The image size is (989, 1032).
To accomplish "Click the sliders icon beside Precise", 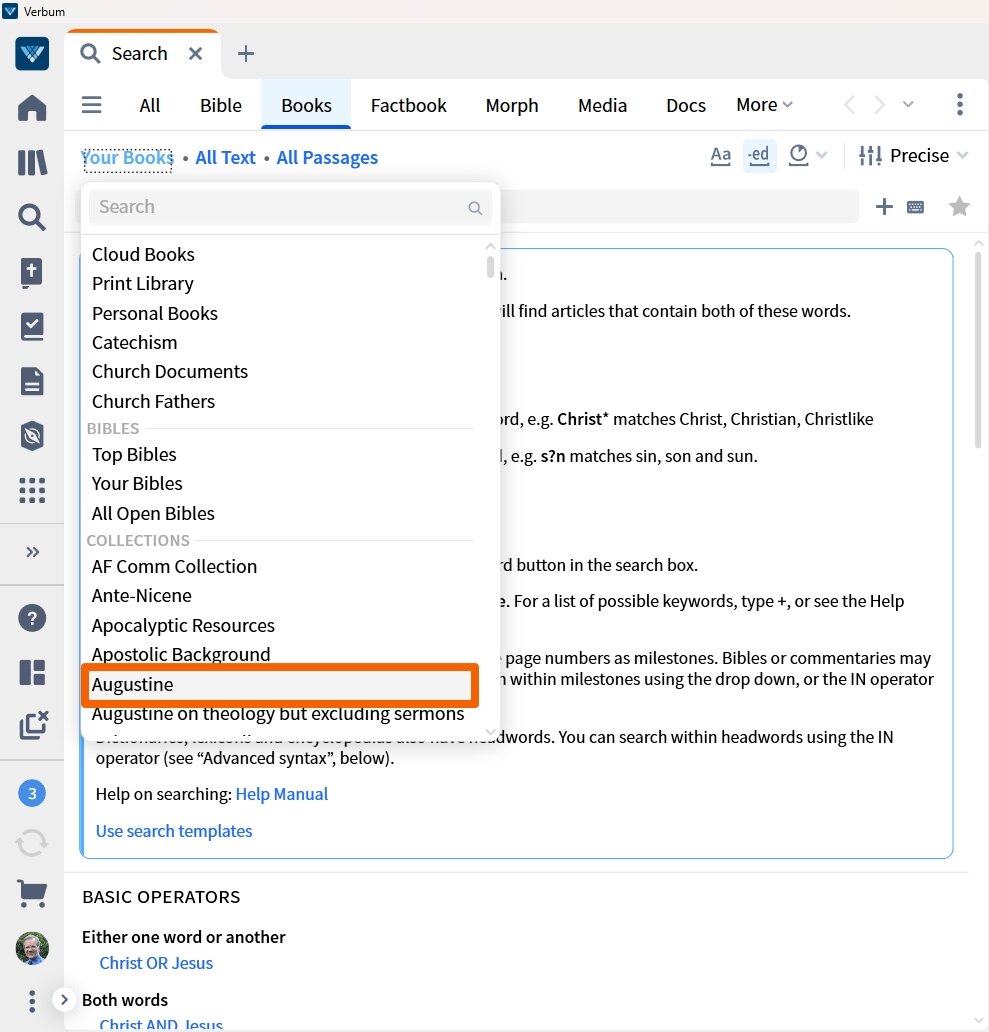I will tap(870, 156).
